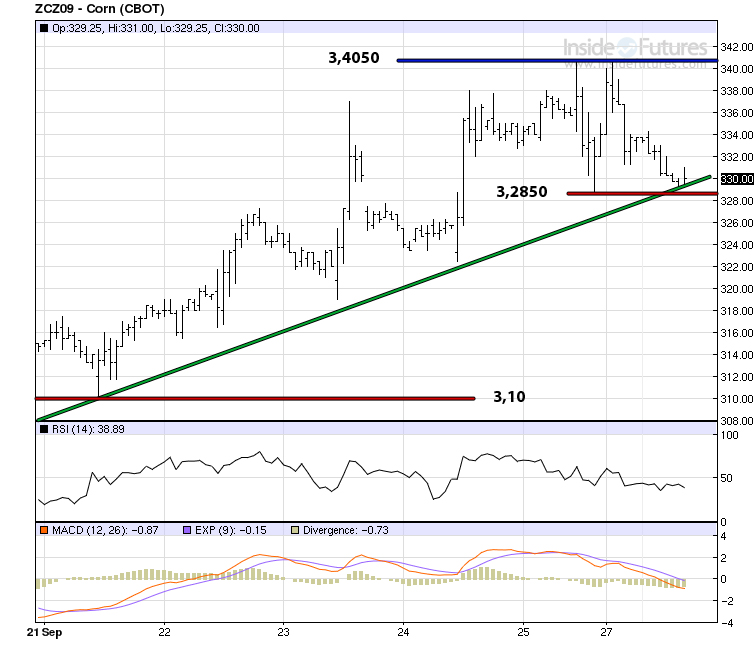Click the 24 date axis label
Image resolution: width=755 pixels, height=663 pixels.
[403, 632]
